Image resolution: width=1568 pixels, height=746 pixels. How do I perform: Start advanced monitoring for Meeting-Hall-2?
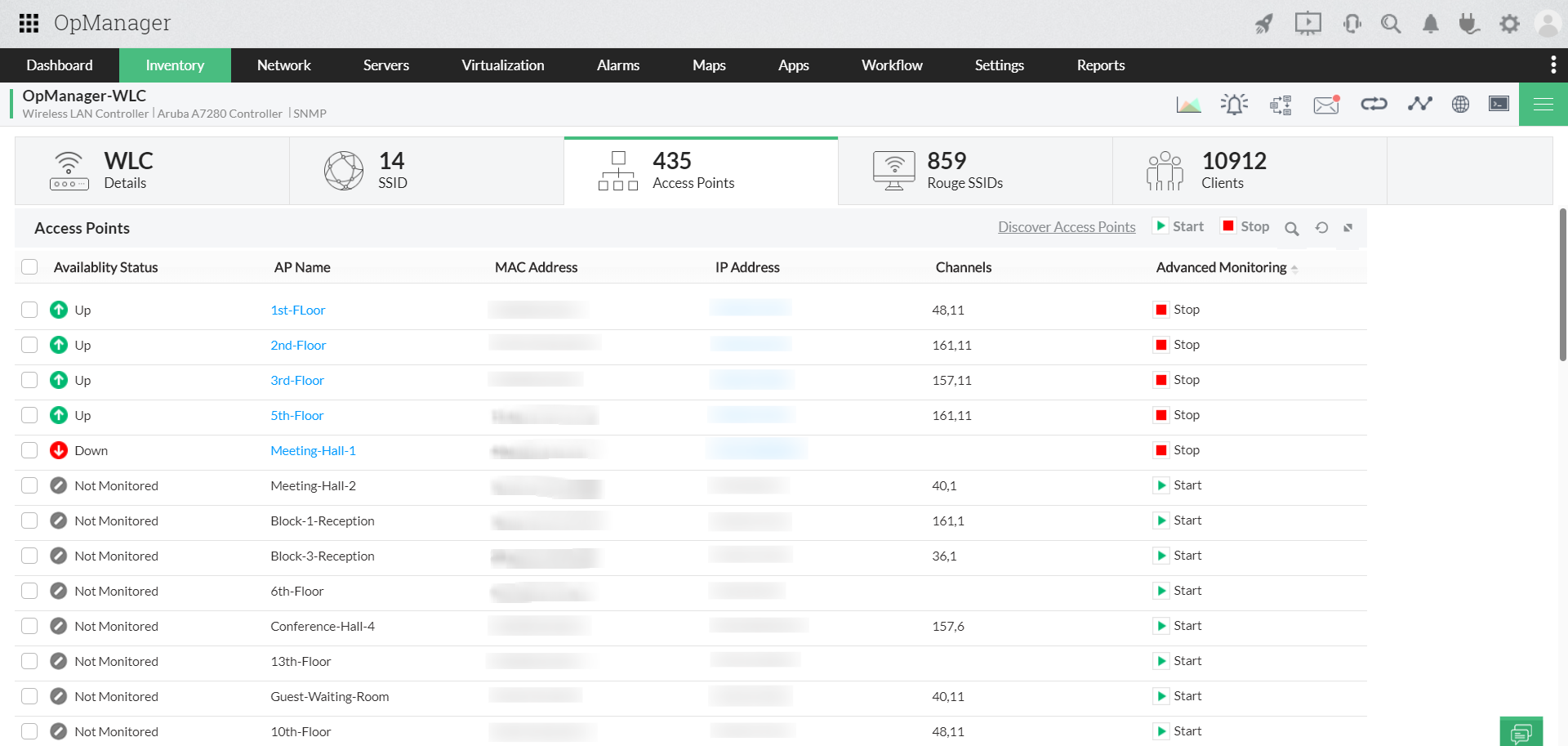[x=1178, y=485]
